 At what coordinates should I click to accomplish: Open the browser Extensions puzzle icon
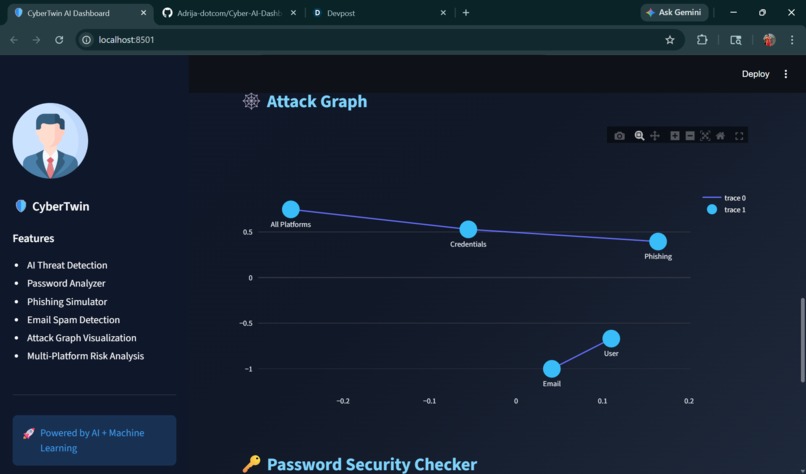(x=702, y=40)
